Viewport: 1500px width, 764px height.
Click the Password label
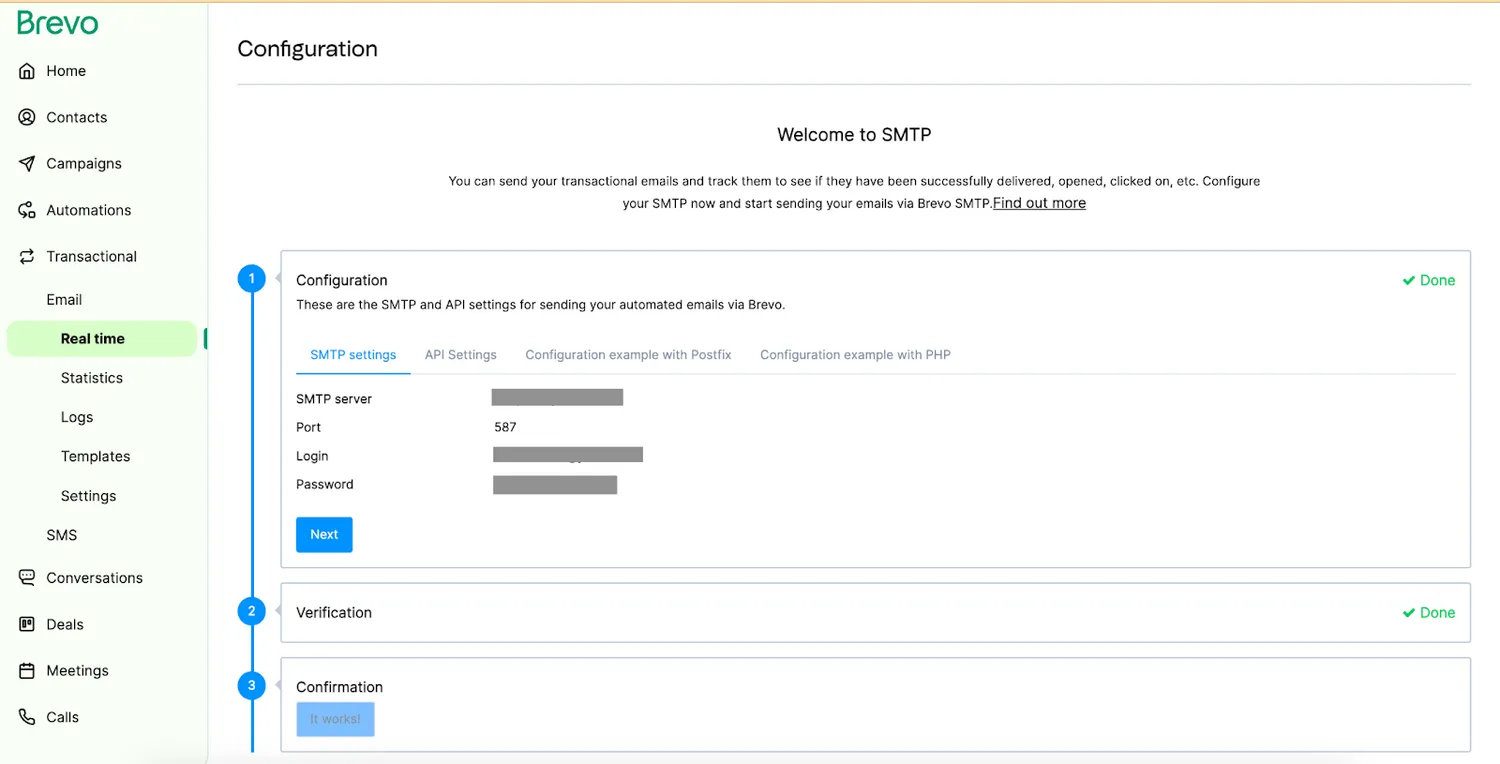point(325,484)
